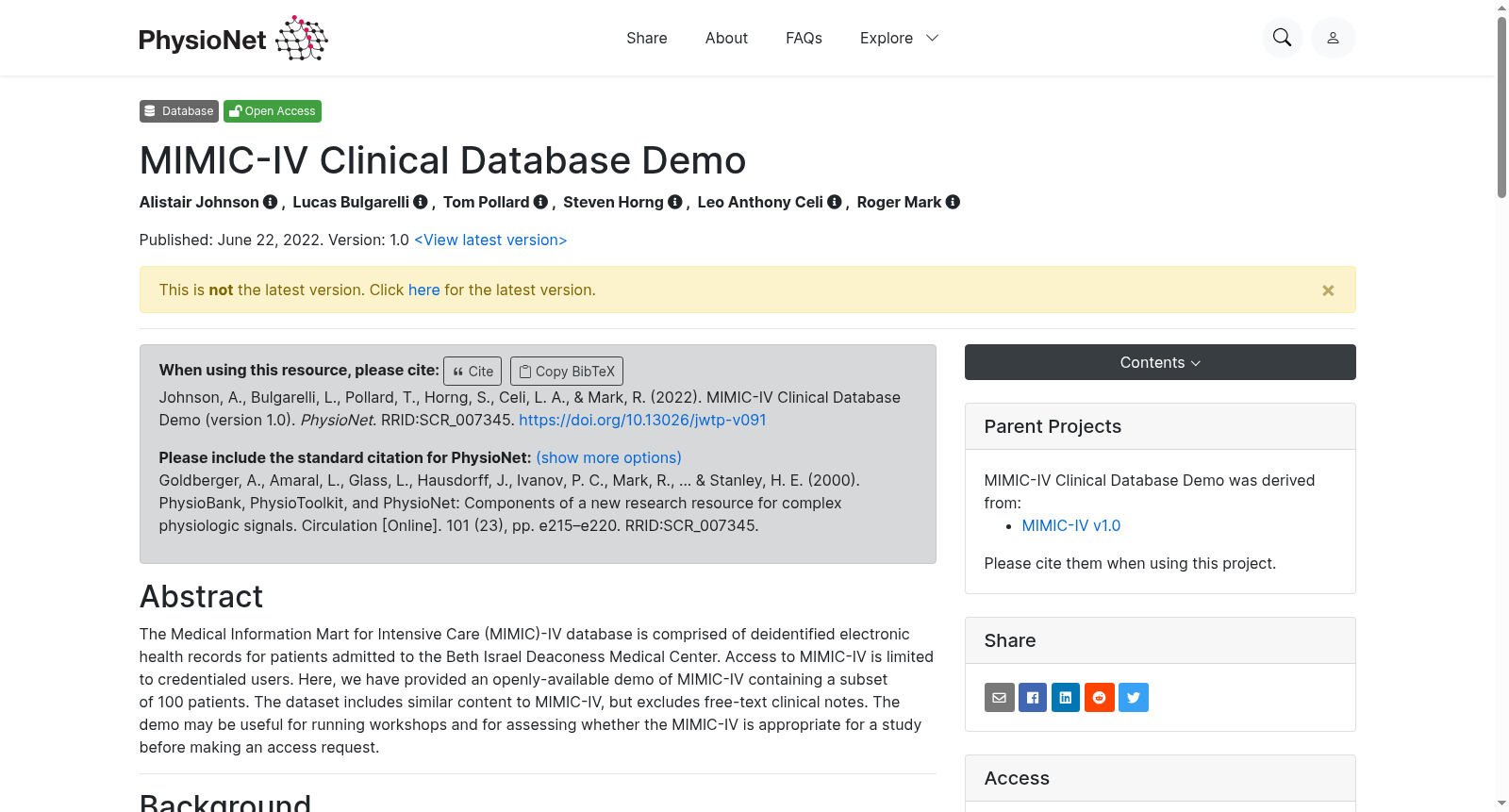
Task: Click the Open Access badge
Action: tap(273, 111)
